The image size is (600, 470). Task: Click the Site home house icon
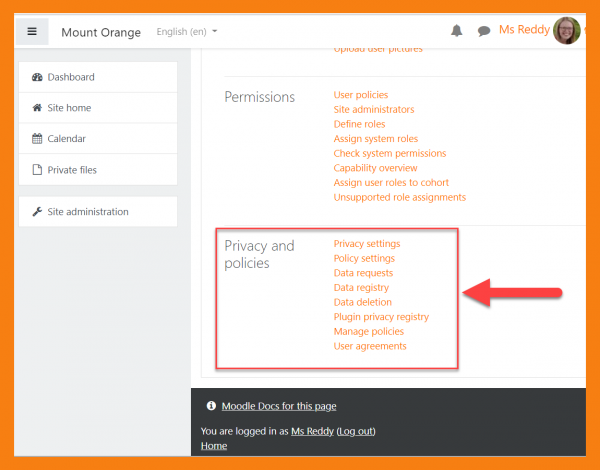coord(38,108)
